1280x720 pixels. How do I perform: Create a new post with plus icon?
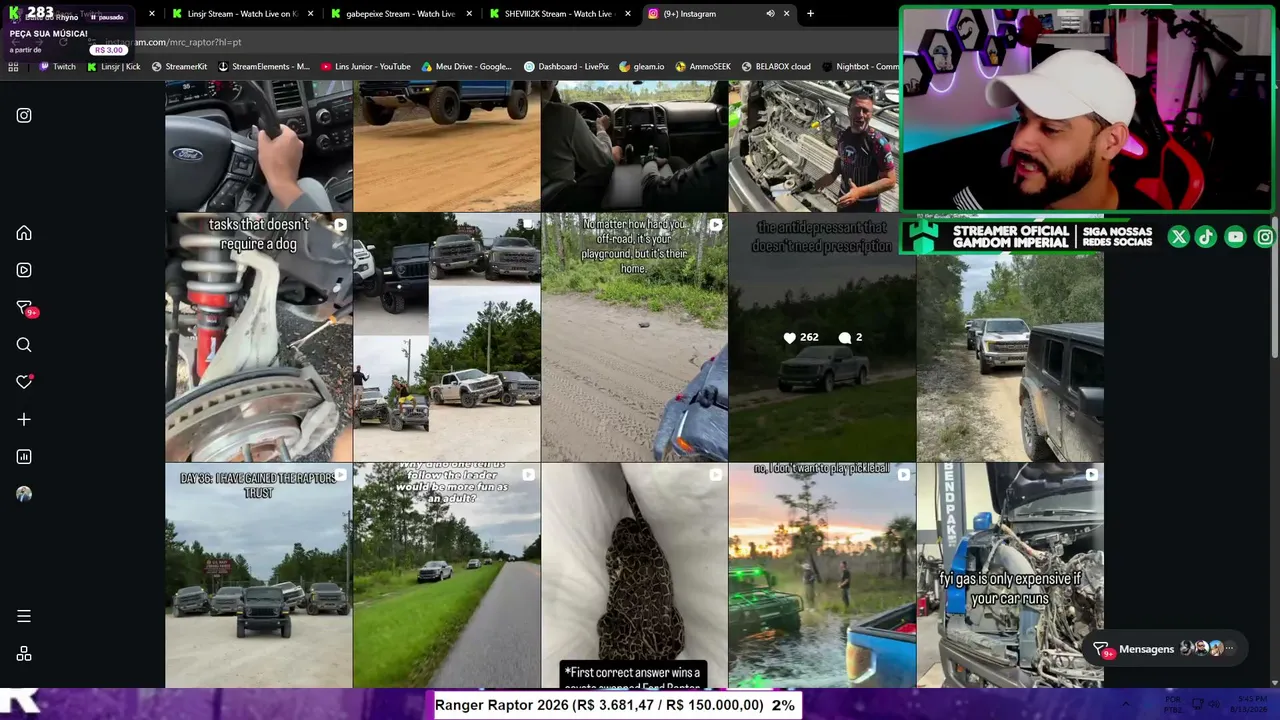(24, 420)
